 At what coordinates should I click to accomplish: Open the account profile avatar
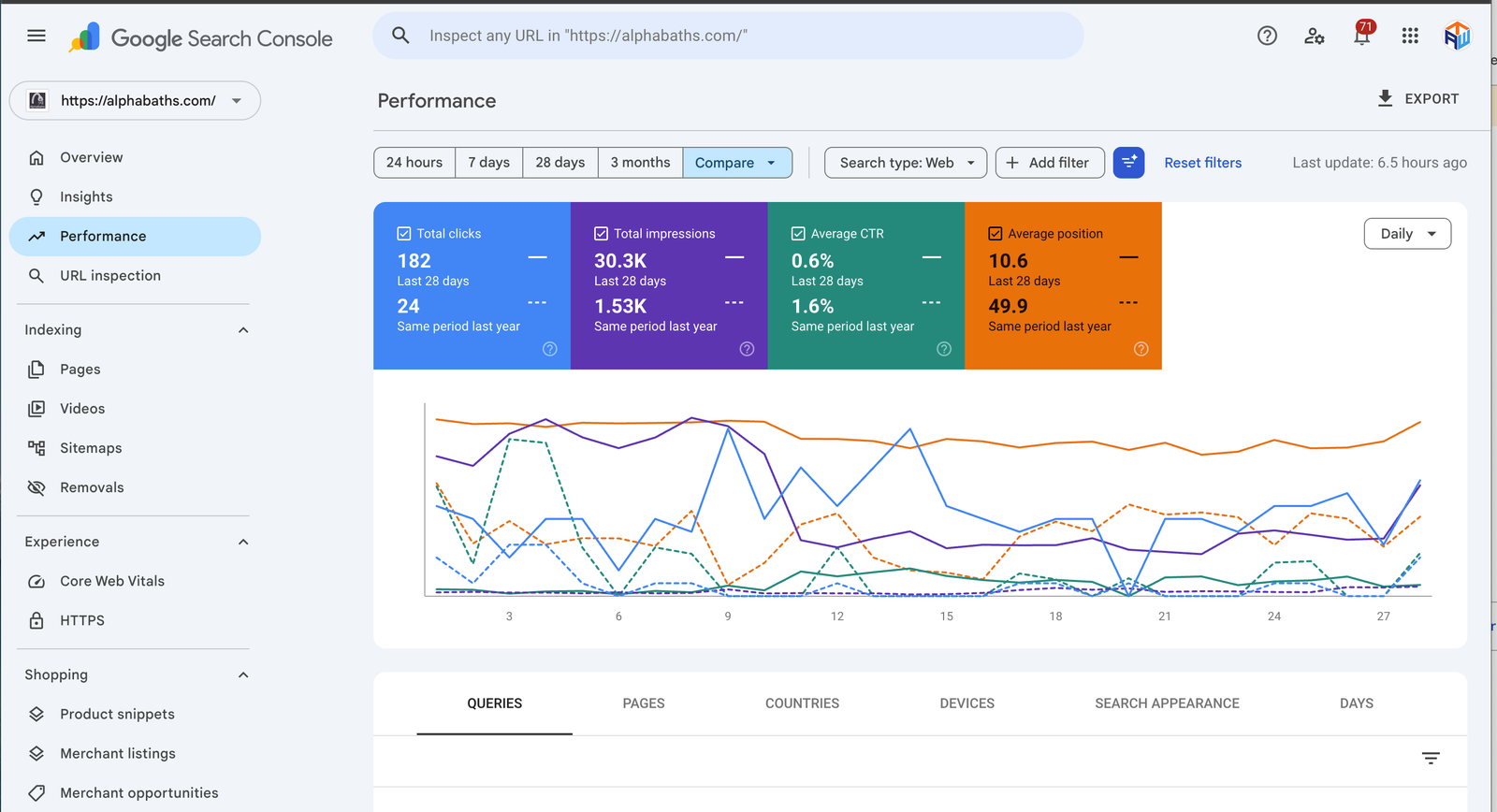click(x=1457, y=36)
